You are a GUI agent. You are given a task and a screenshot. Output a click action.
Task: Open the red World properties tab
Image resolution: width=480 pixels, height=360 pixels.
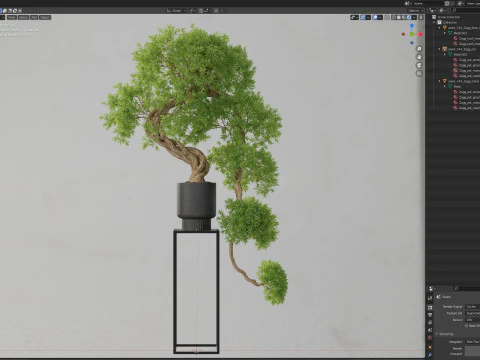(430, 338)
